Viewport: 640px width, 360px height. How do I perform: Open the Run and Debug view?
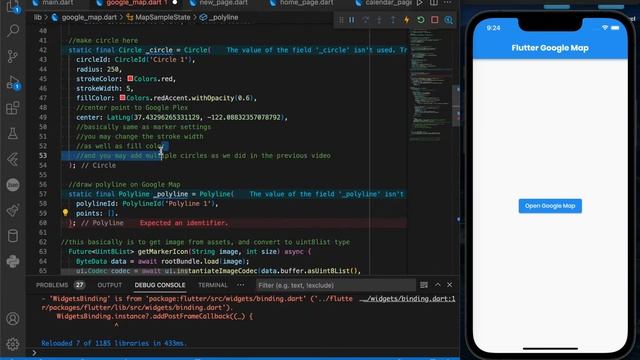click(x=13, y=82)
